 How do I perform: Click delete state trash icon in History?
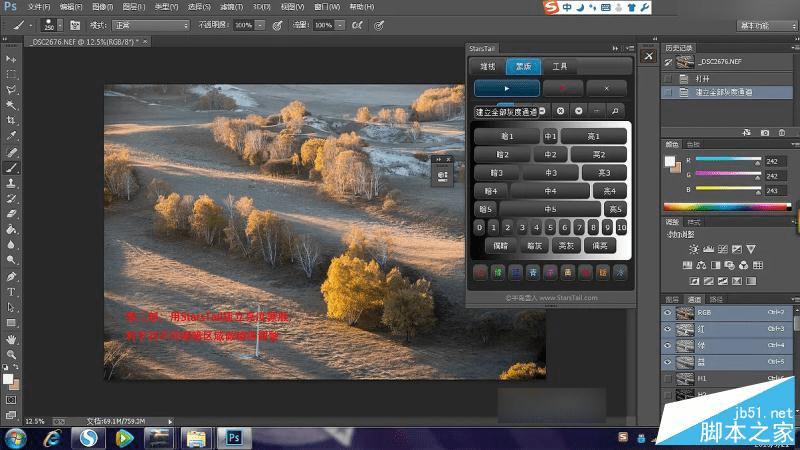tap(782, 133)
